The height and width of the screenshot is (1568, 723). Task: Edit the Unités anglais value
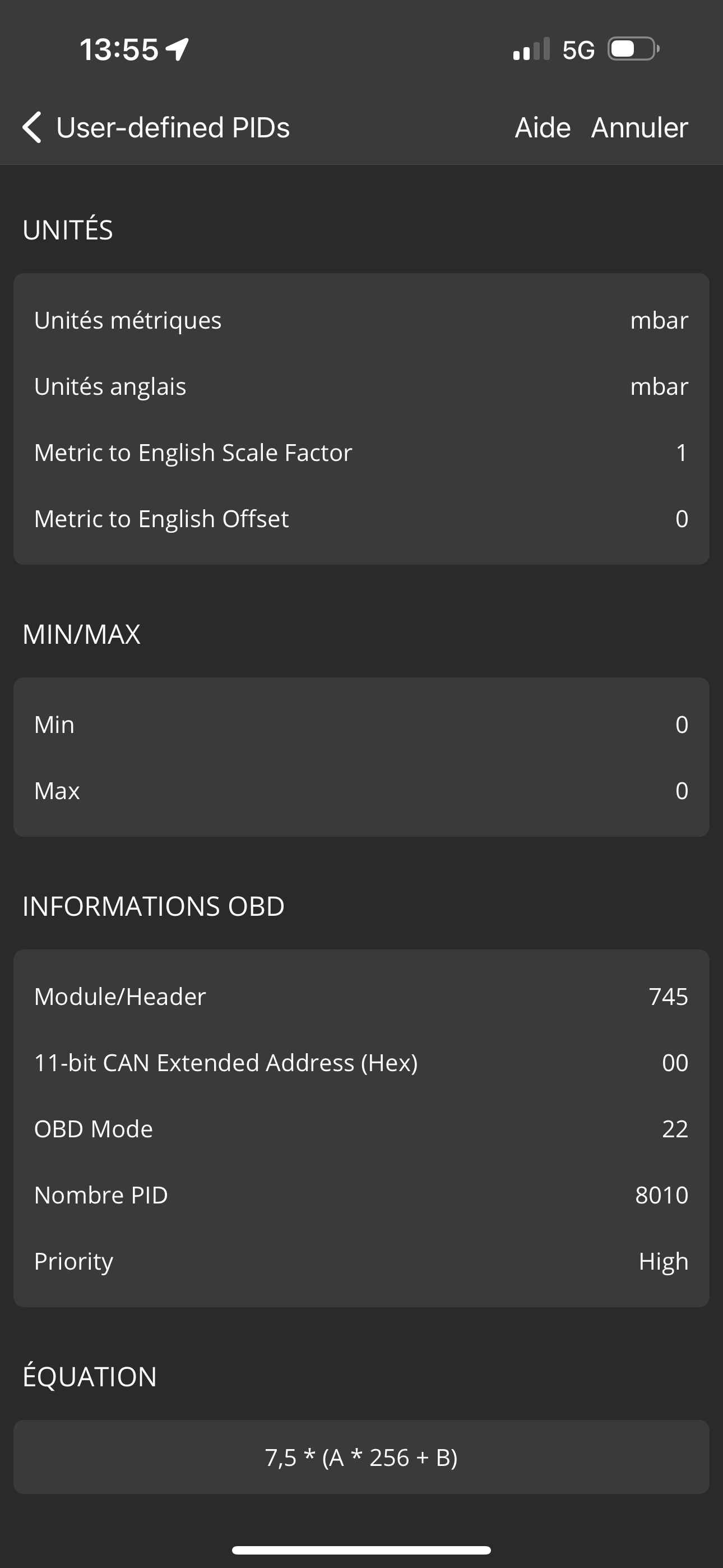pos(361,386)
